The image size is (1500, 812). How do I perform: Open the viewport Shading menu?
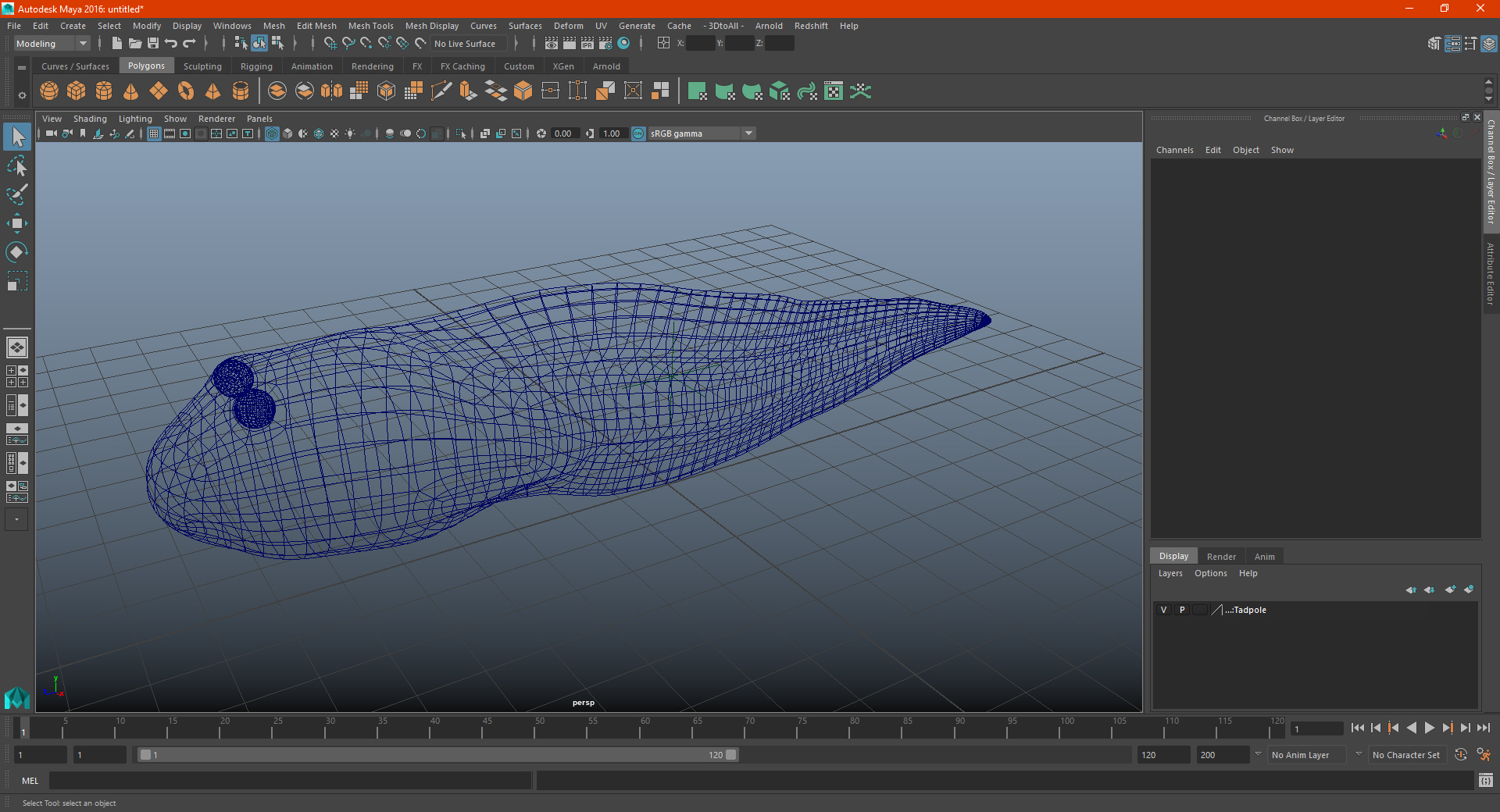(x=90, y=119)
